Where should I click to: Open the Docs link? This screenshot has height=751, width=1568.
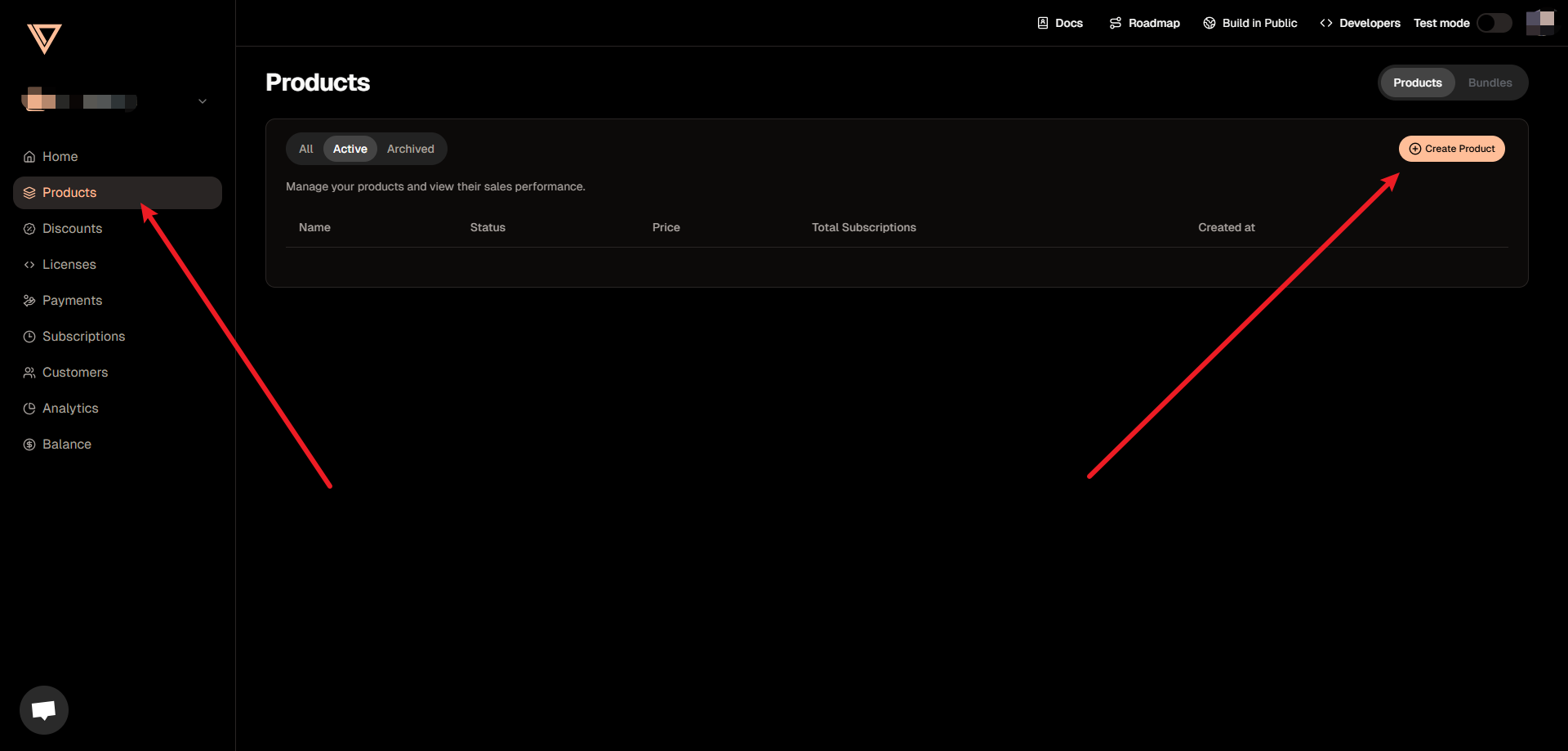tap(1060, 23)
